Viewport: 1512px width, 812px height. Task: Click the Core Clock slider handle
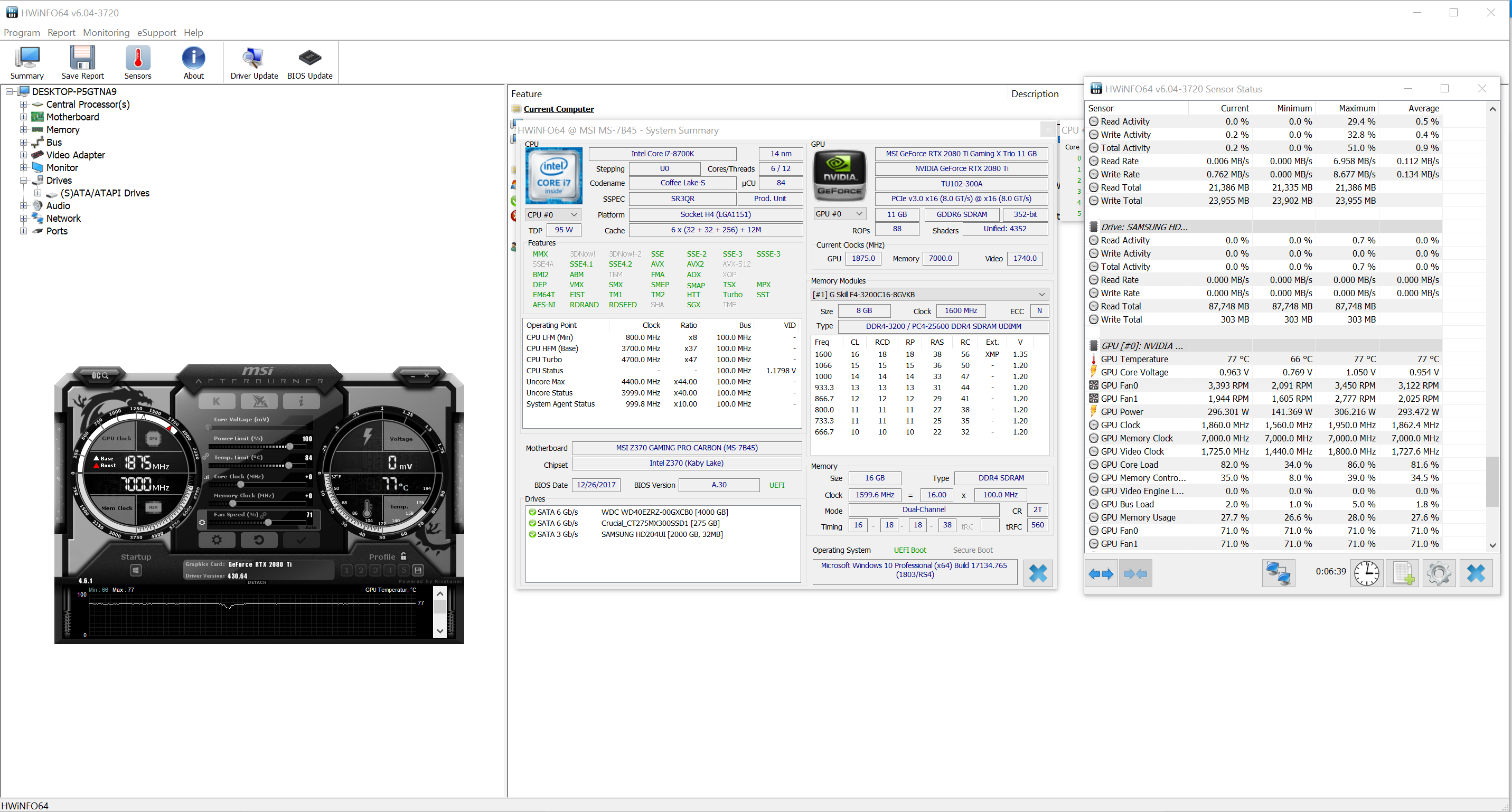pyautogui.click(x=240, y=485)
